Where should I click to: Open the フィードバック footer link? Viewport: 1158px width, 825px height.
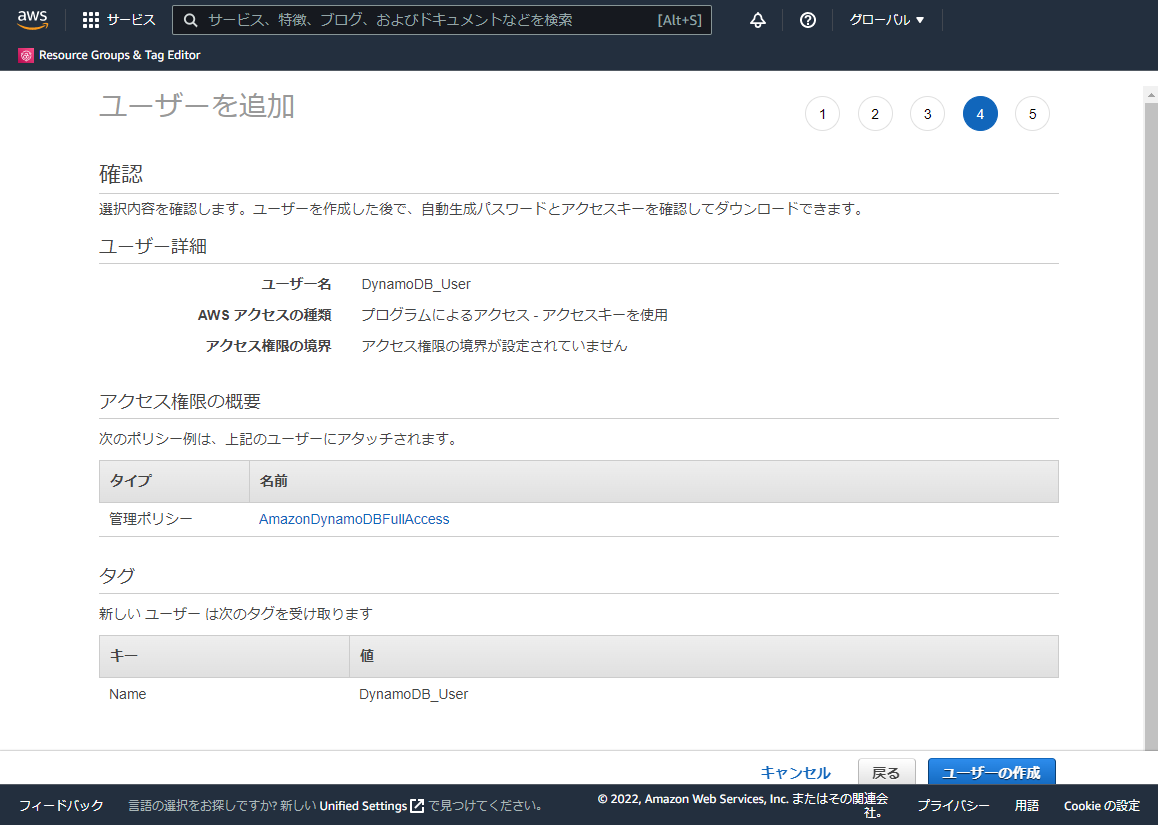coord(61,806)
